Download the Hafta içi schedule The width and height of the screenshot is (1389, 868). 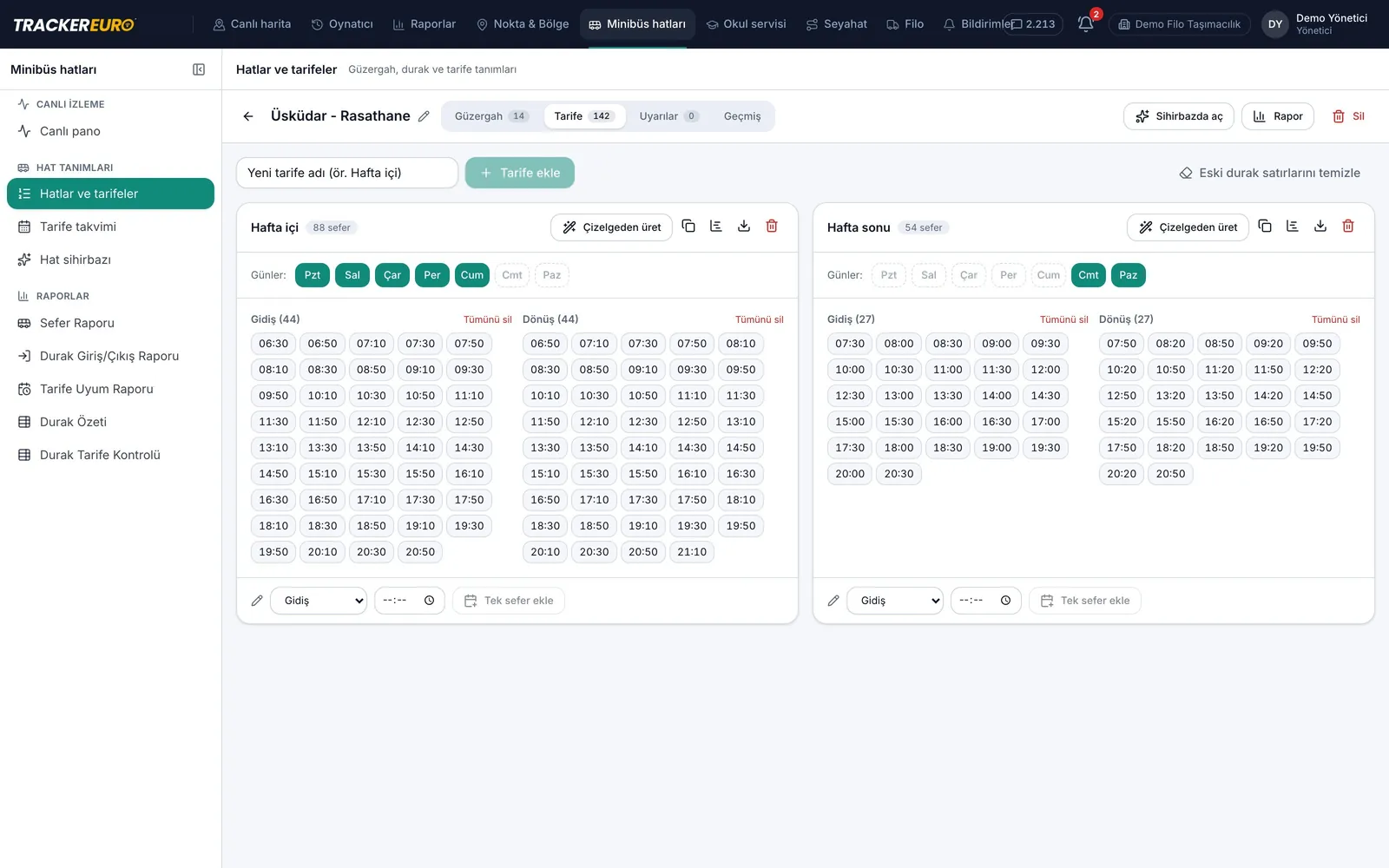[x=744, y=227]
